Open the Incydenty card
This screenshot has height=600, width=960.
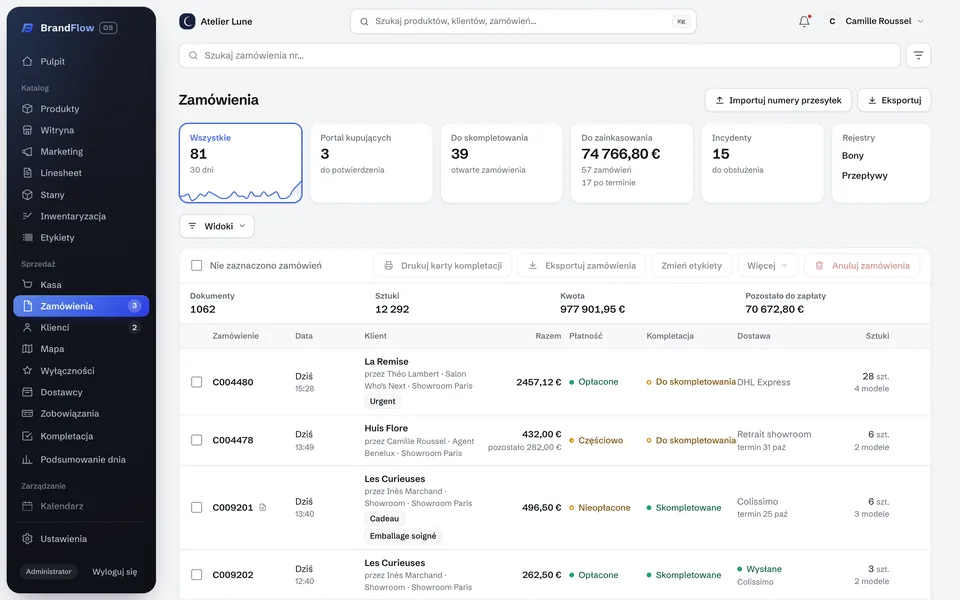point(762,163)
